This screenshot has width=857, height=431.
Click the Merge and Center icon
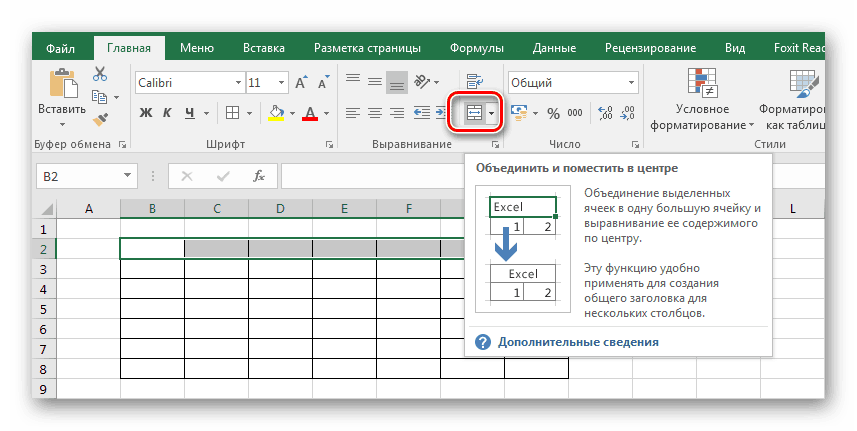(x=474, y=113)
